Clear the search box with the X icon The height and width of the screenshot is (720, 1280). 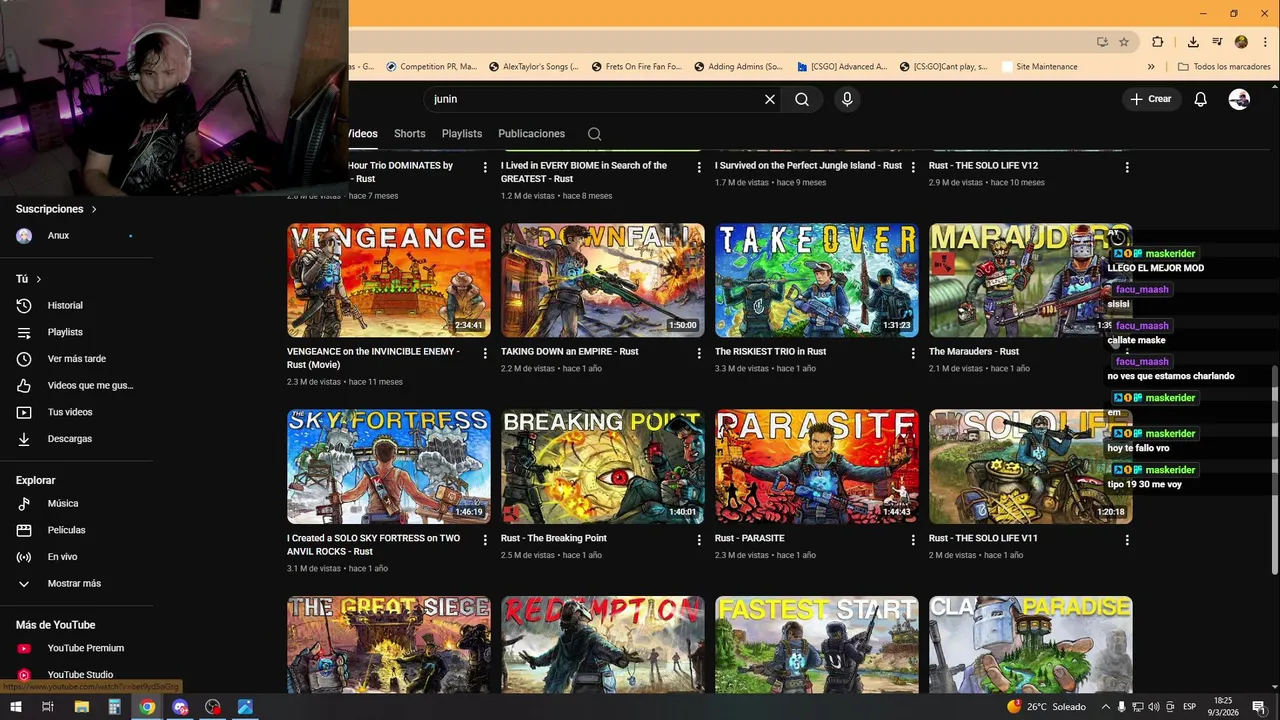point(770,99)
